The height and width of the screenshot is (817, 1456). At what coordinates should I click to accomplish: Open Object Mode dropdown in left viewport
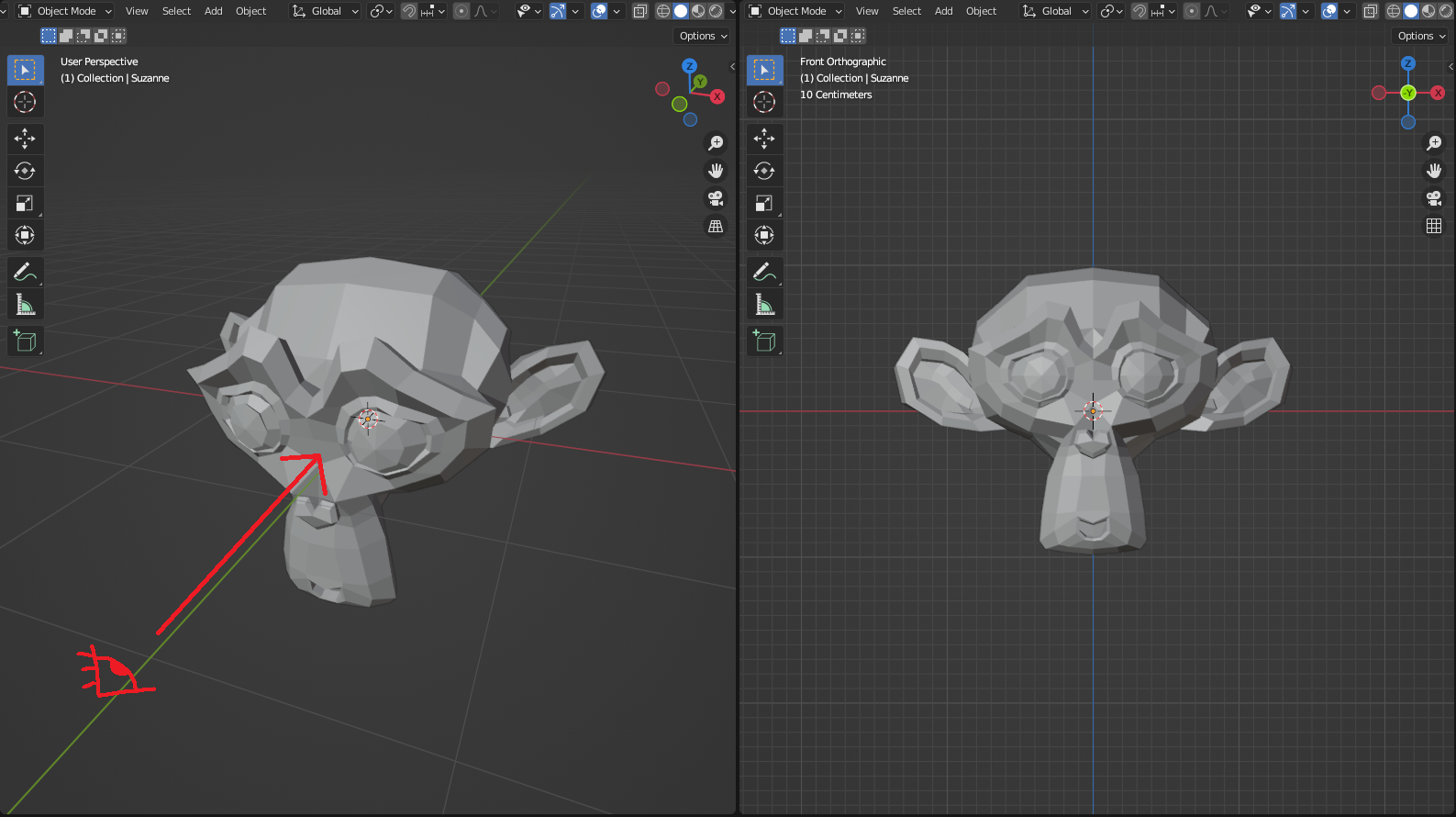pos(65,11)
